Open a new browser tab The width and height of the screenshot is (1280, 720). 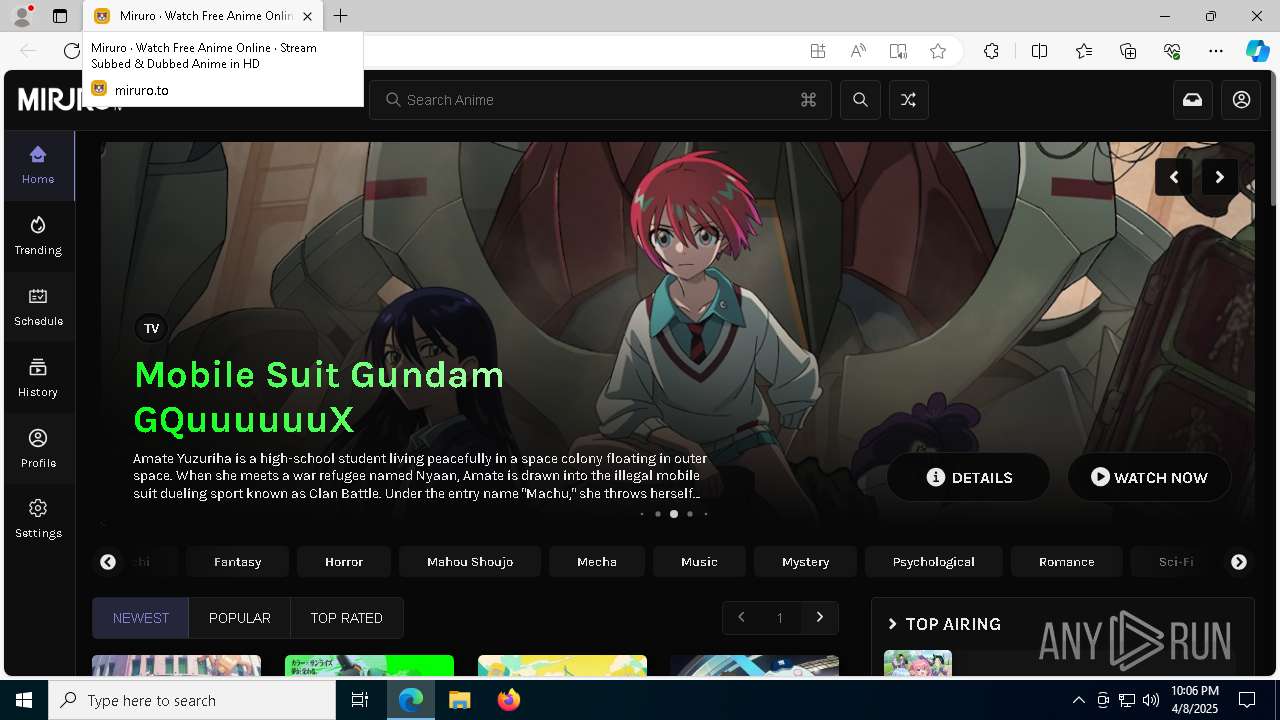pos(341,16)
